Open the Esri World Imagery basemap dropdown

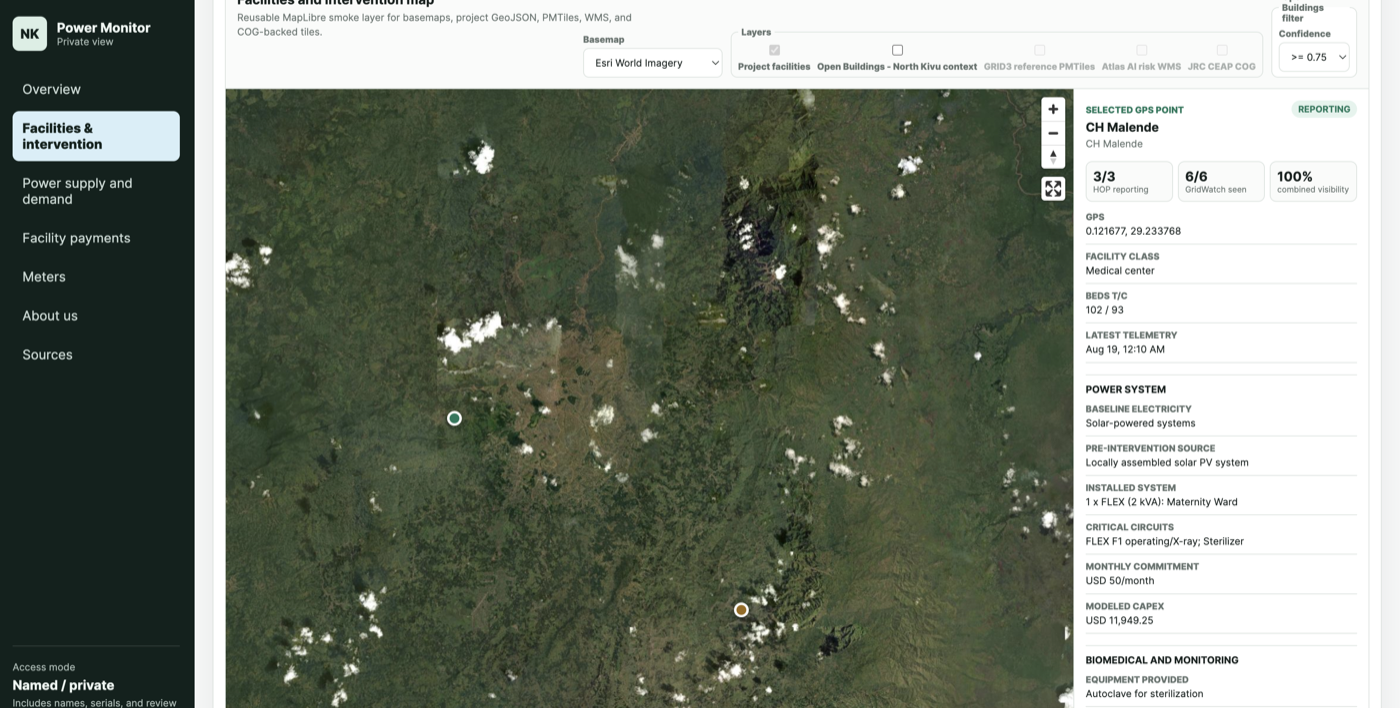coord(652,63)
